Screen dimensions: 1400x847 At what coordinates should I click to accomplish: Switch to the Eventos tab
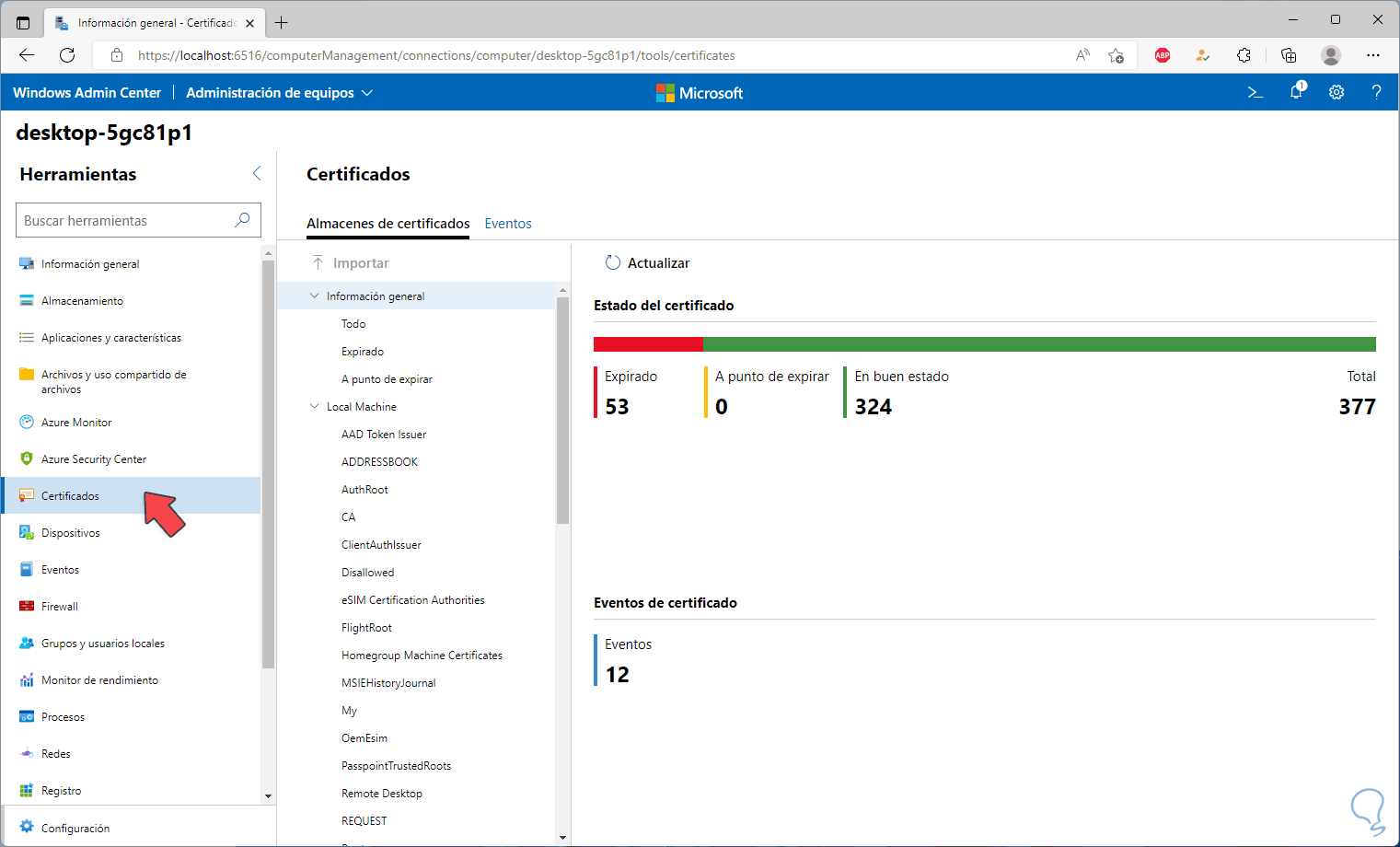[508, 224]
